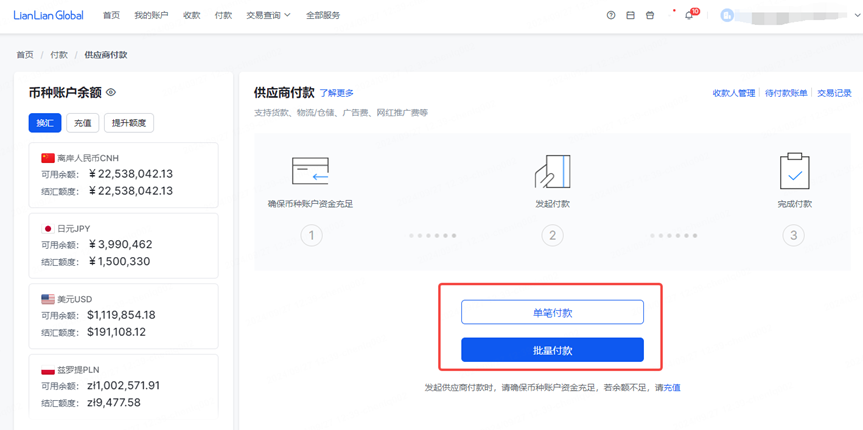Select the 兹罗提PLN account label
The width and height of the screenshot is (863, 430).
(78, 369)
